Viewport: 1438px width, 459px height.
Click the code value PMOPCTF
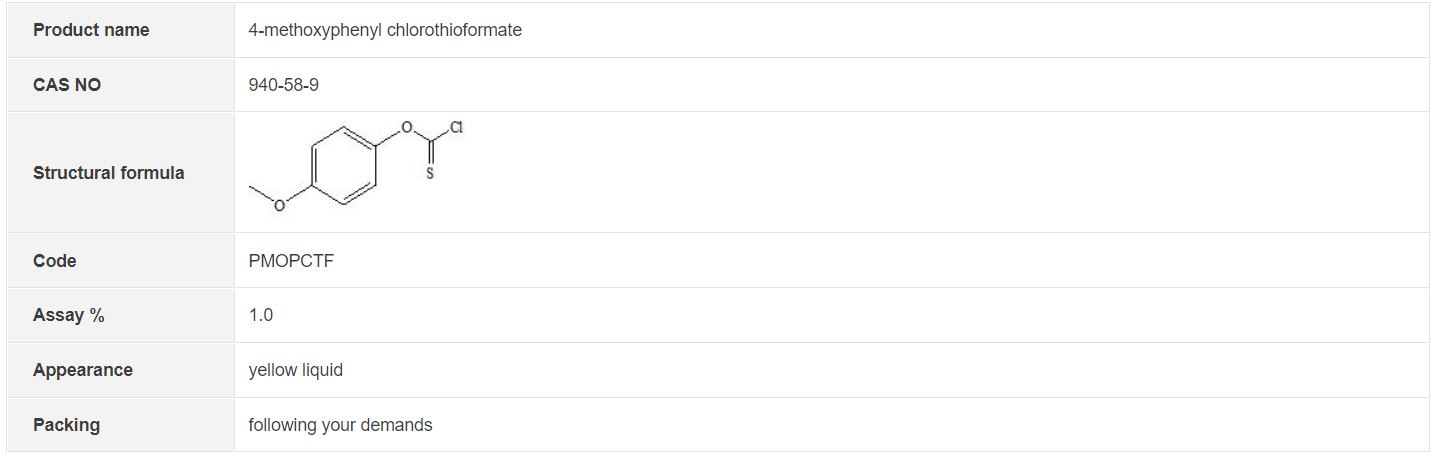click(291, 261)
